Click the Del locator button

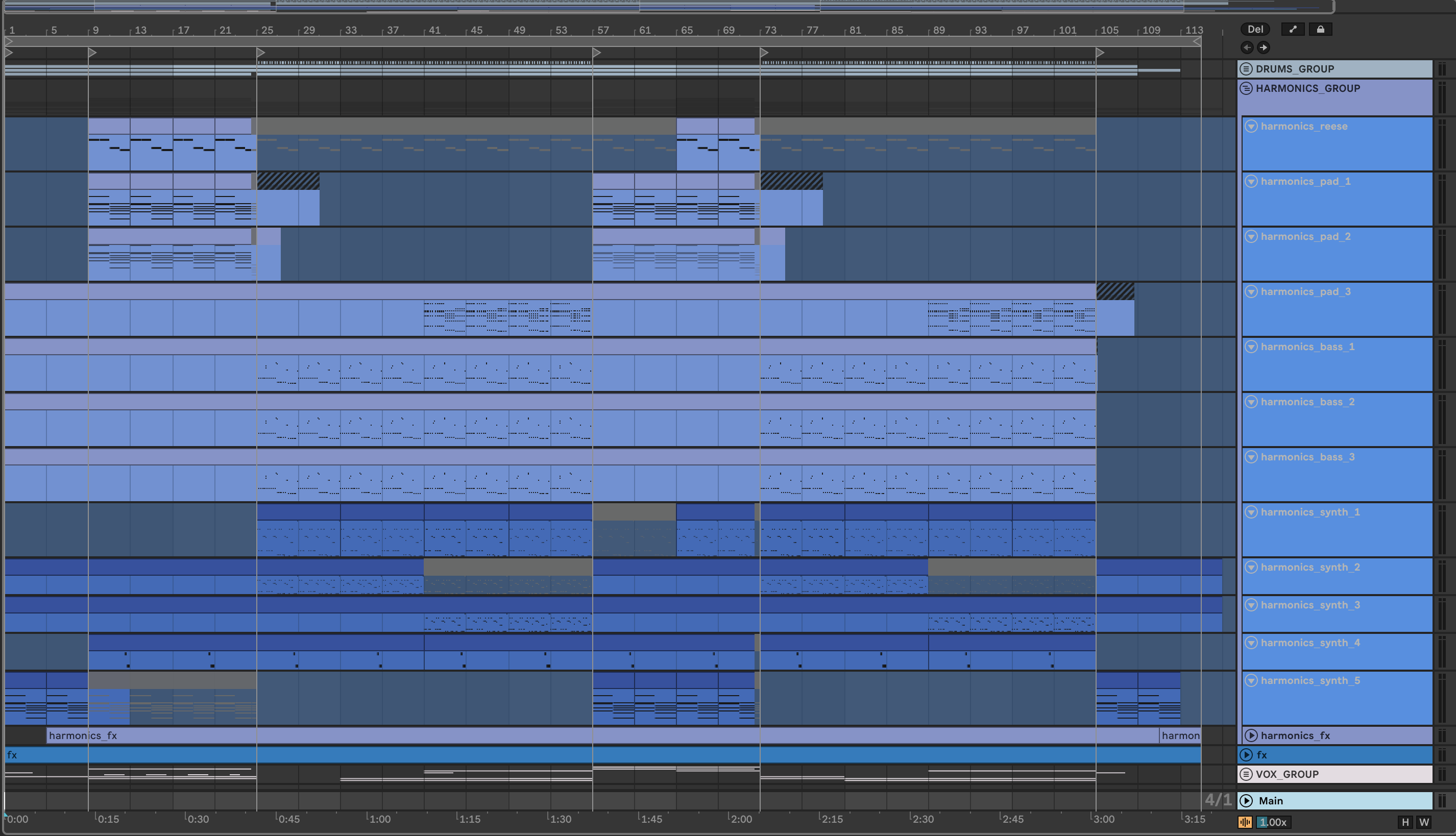1255,29
